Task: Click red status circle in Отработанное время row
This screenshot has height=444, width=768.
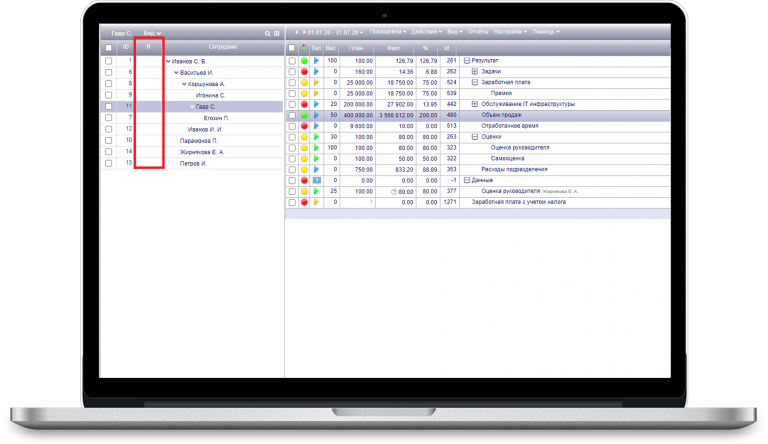Action: pyautogui.click(x=304, y=126)
